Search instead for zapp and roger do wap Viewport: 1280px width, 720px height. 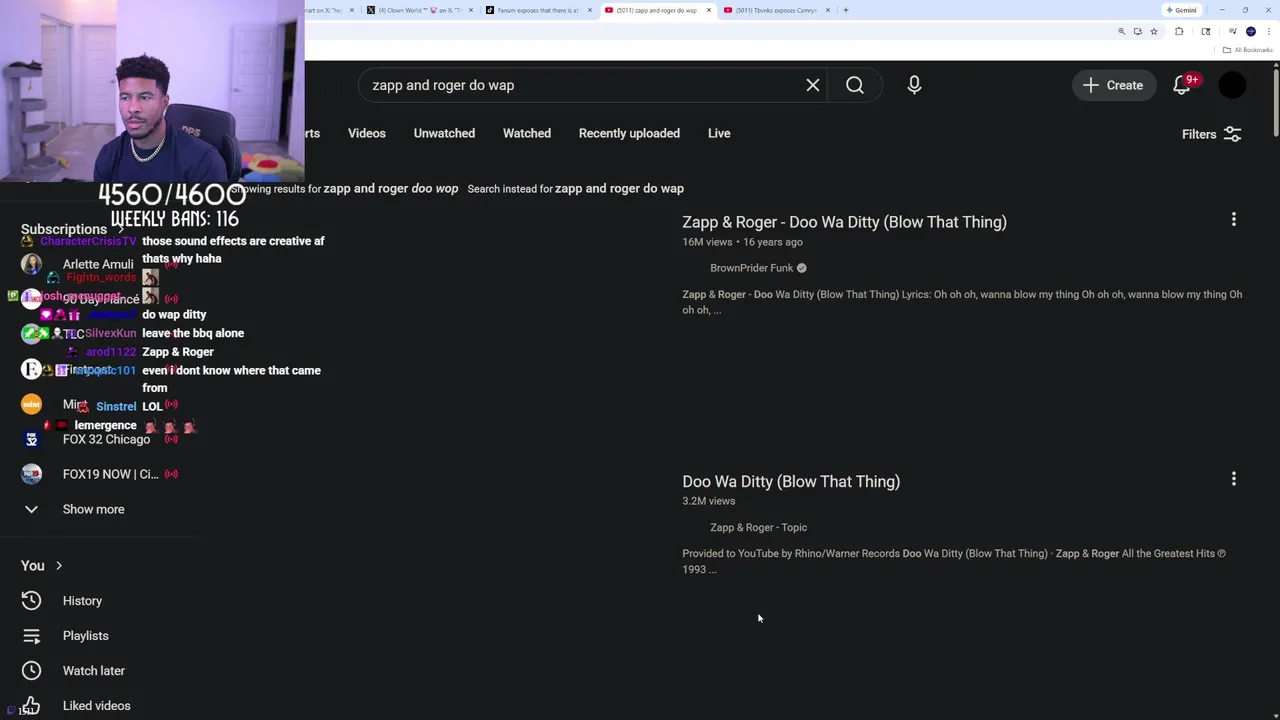[619, 188]
